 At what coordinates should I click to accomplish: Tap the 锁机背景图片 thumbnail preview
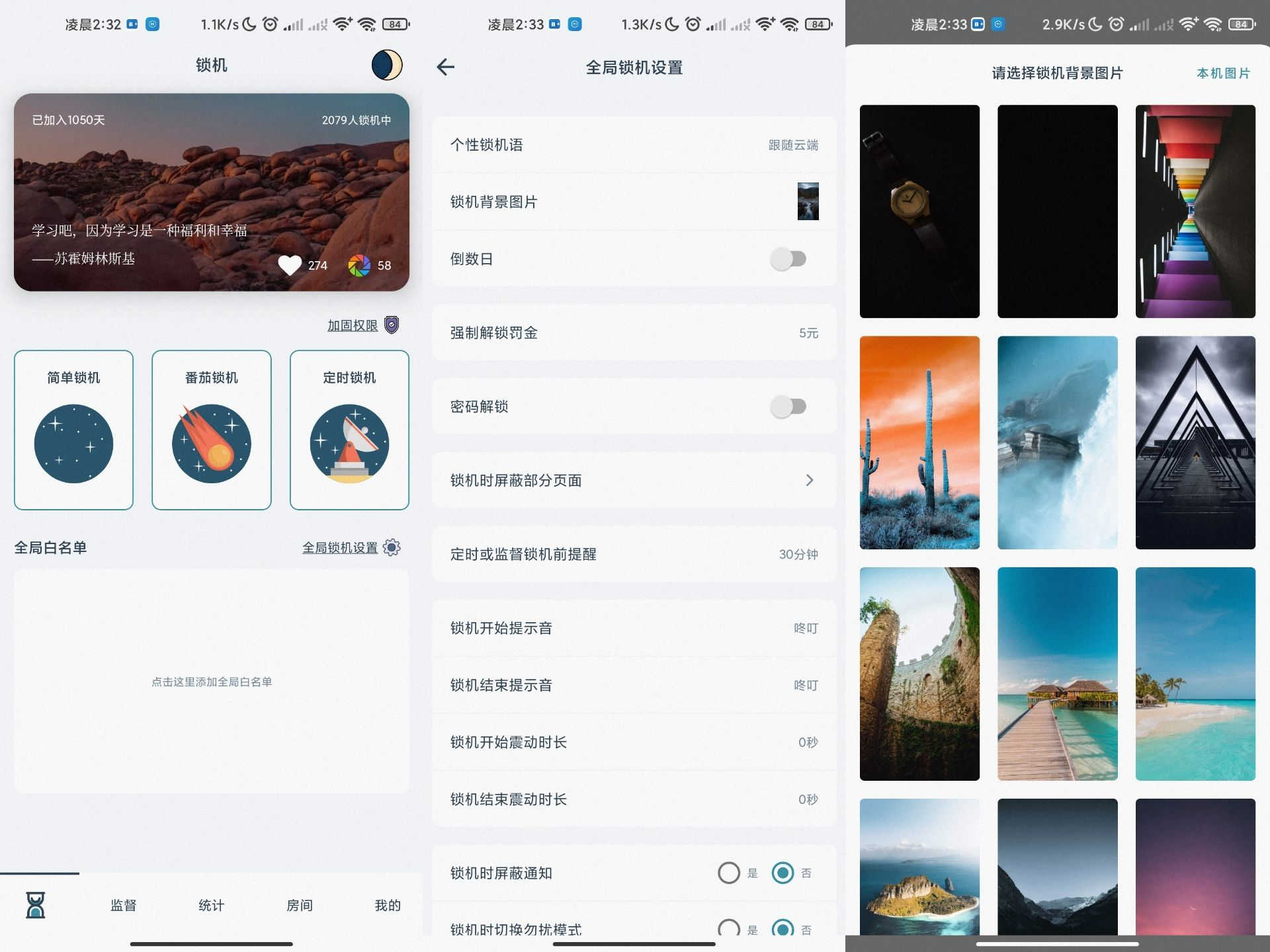pyautogui.click(x=808, y=202)
